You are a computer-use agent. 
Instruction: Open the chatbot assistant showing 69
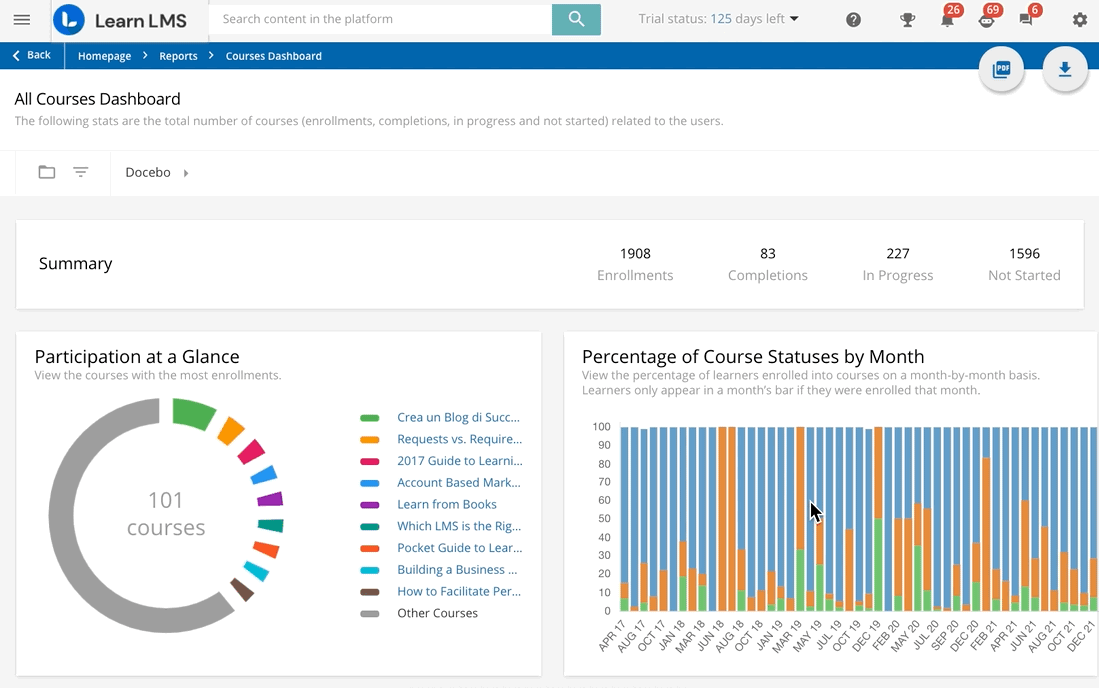985,20
